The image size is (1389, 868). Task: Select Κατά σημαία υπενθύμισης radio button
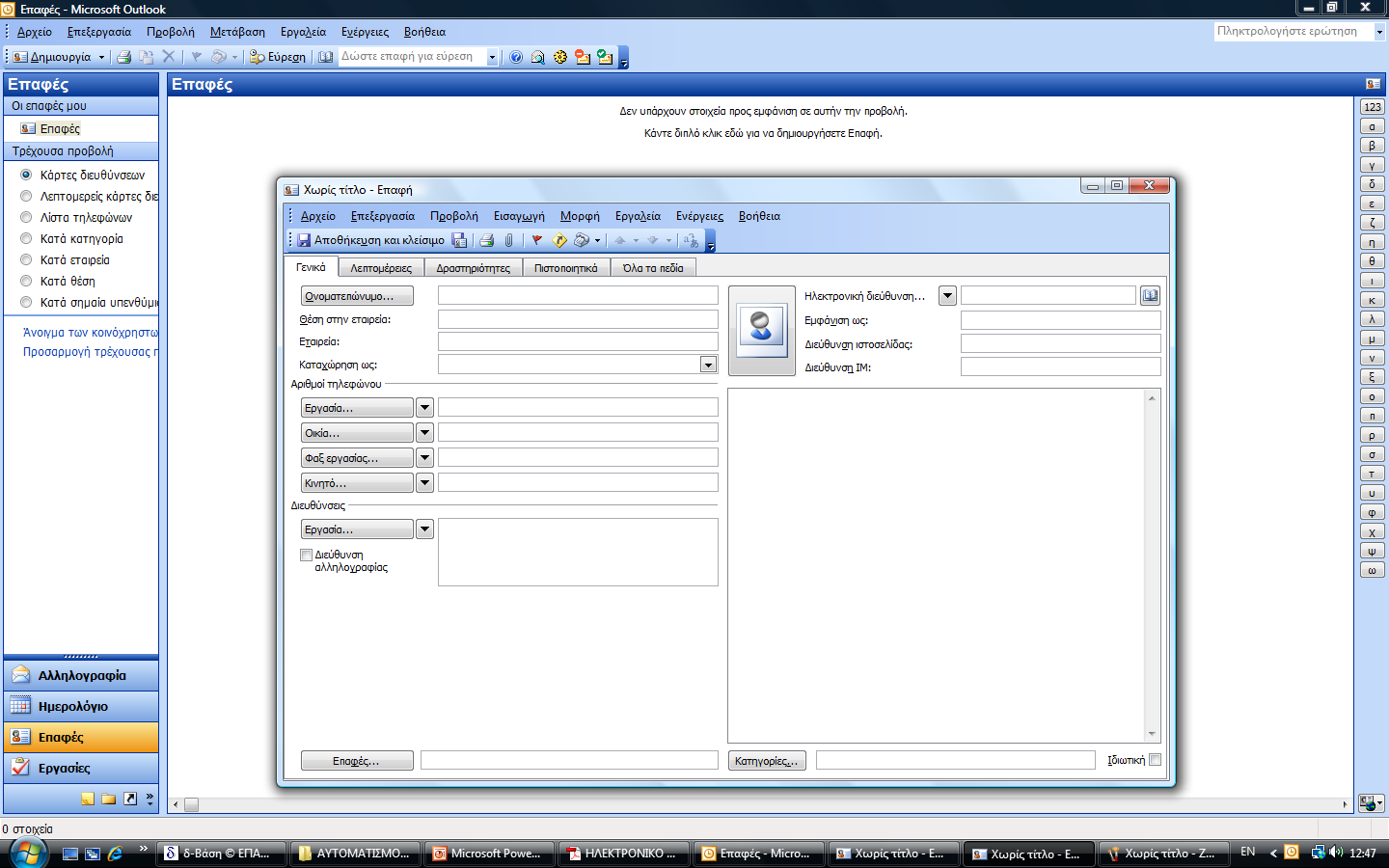coord(26,302)
